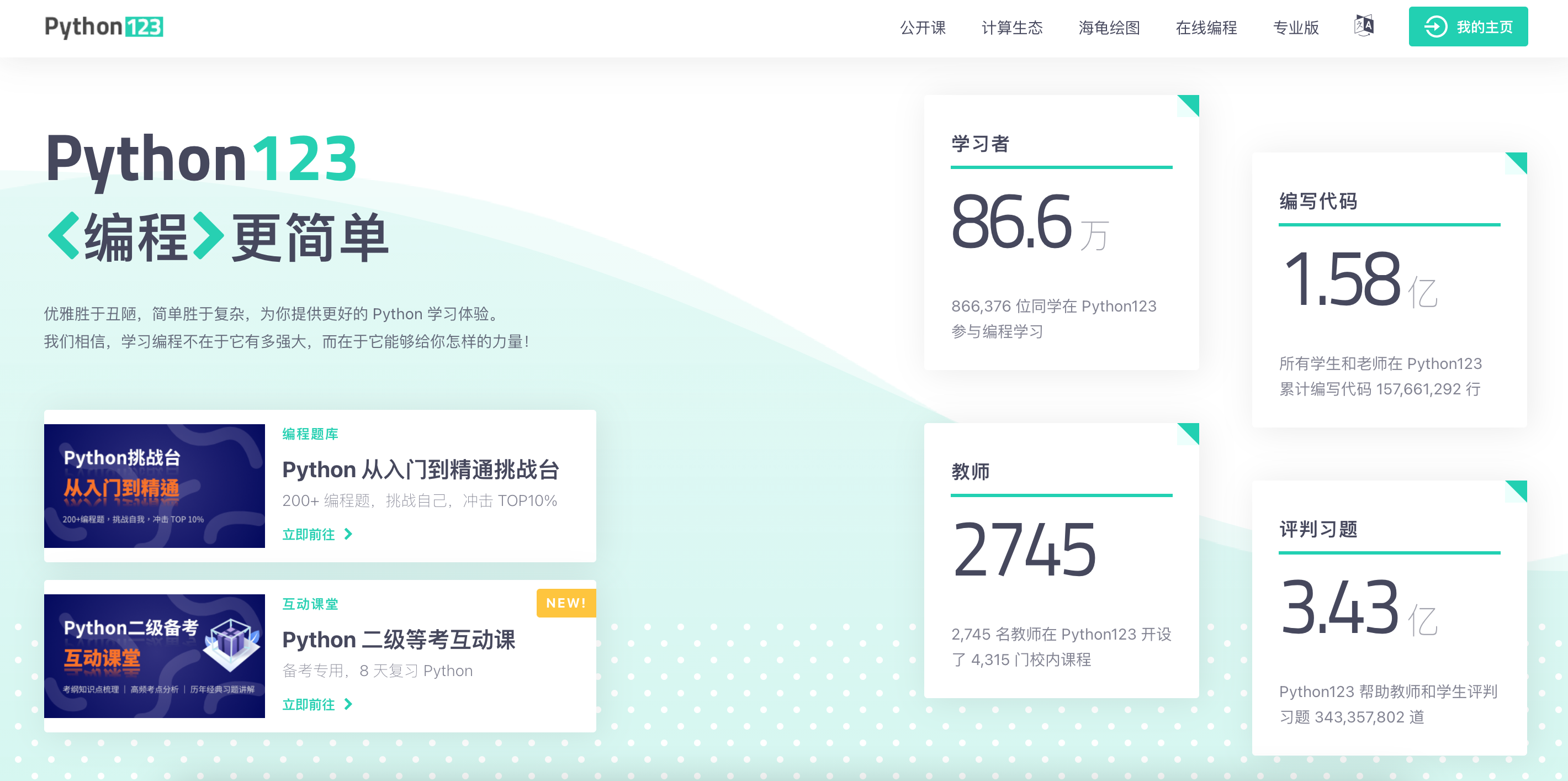Click the 3.43 亿 exercises figure
The height and width of the screenshot is (781, 1568).
[x=1359, y=607]
